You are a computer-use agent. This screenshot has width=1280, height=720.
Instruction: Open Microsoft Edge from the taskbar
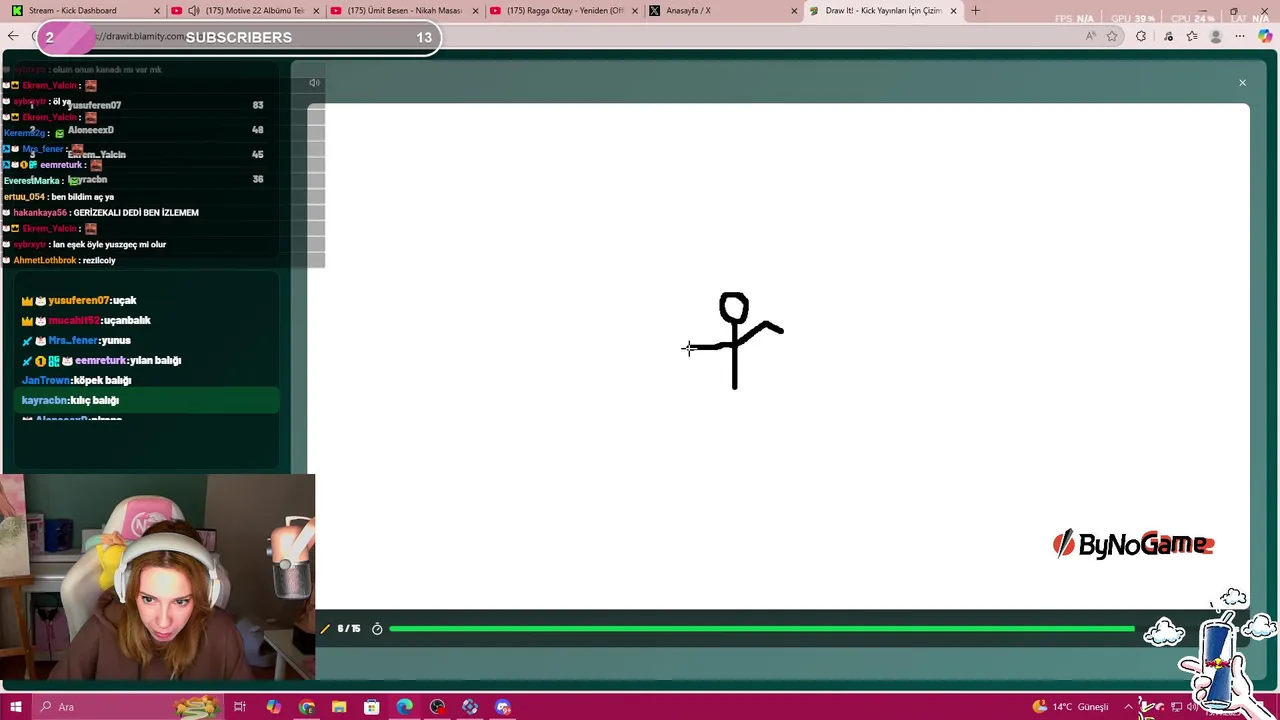[404, 707]
